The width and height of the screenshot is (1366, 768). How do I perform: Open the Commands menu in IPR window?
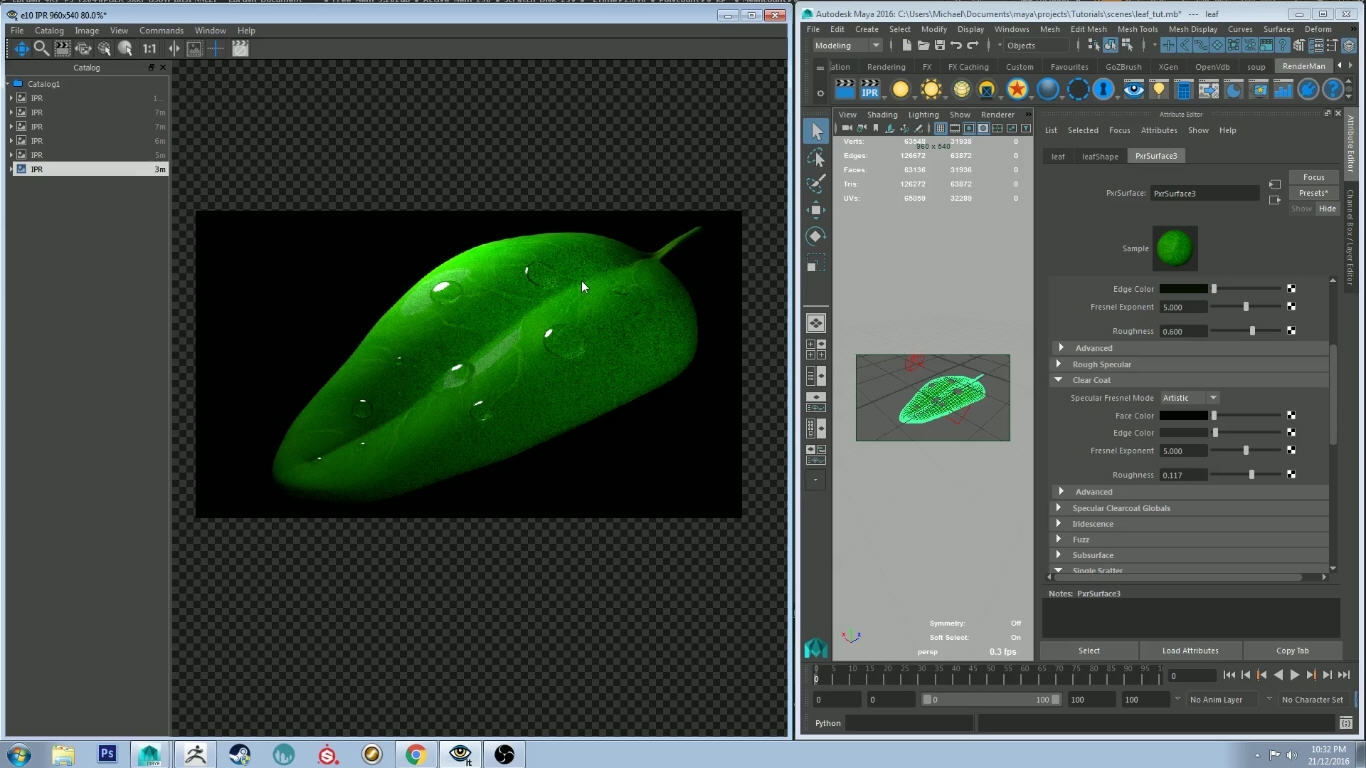coord(161,31)
